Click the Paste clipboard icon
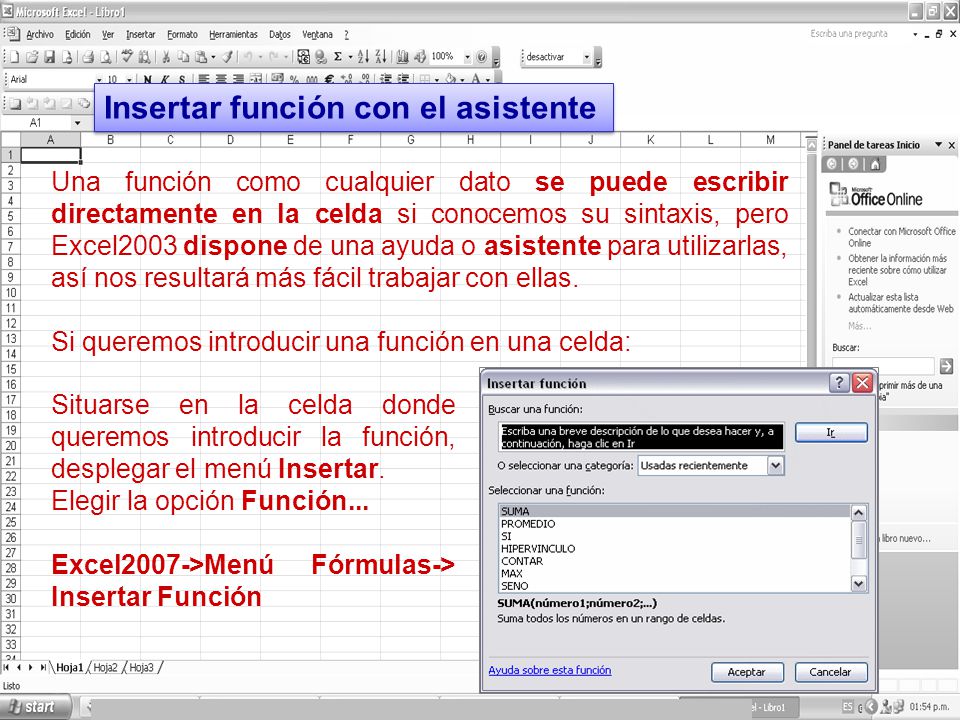Screen dimensions: 960x720 (200, 57)
